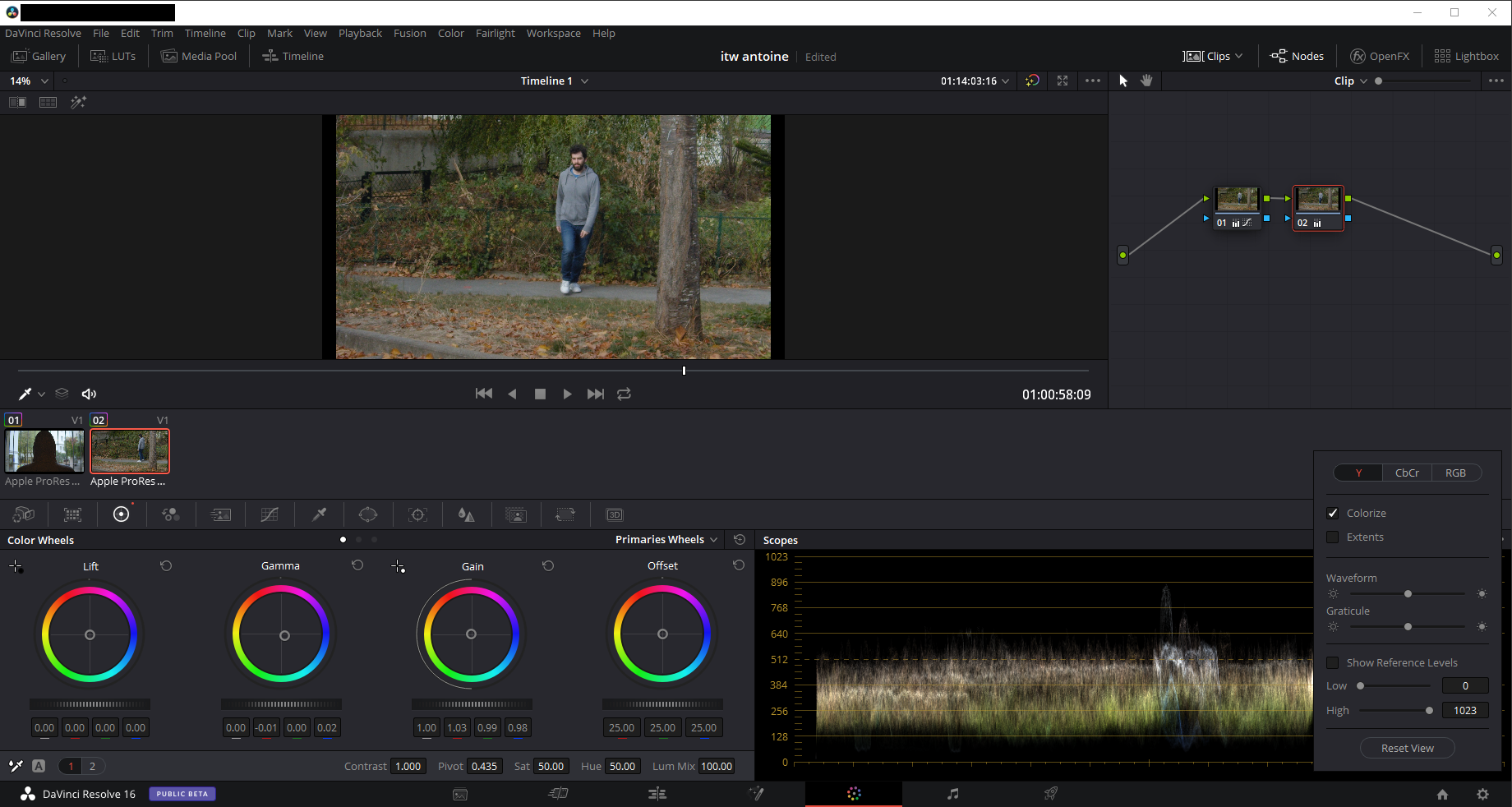Reset the Lift color wheel
Screen dimensions: 1512x807
coord(166,566)
